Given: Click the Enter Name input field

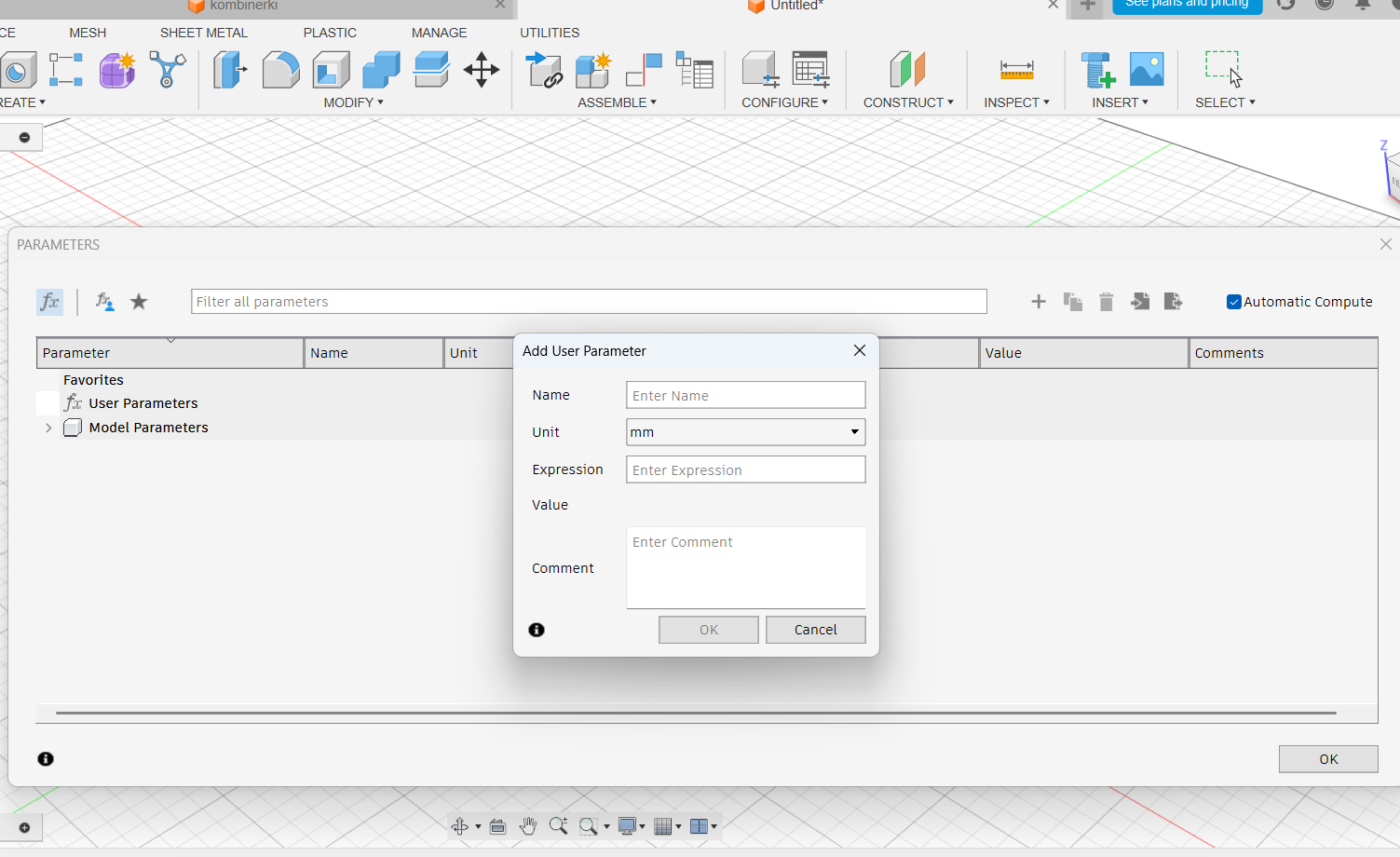Looking at the screenshot, I should point(745,396).
